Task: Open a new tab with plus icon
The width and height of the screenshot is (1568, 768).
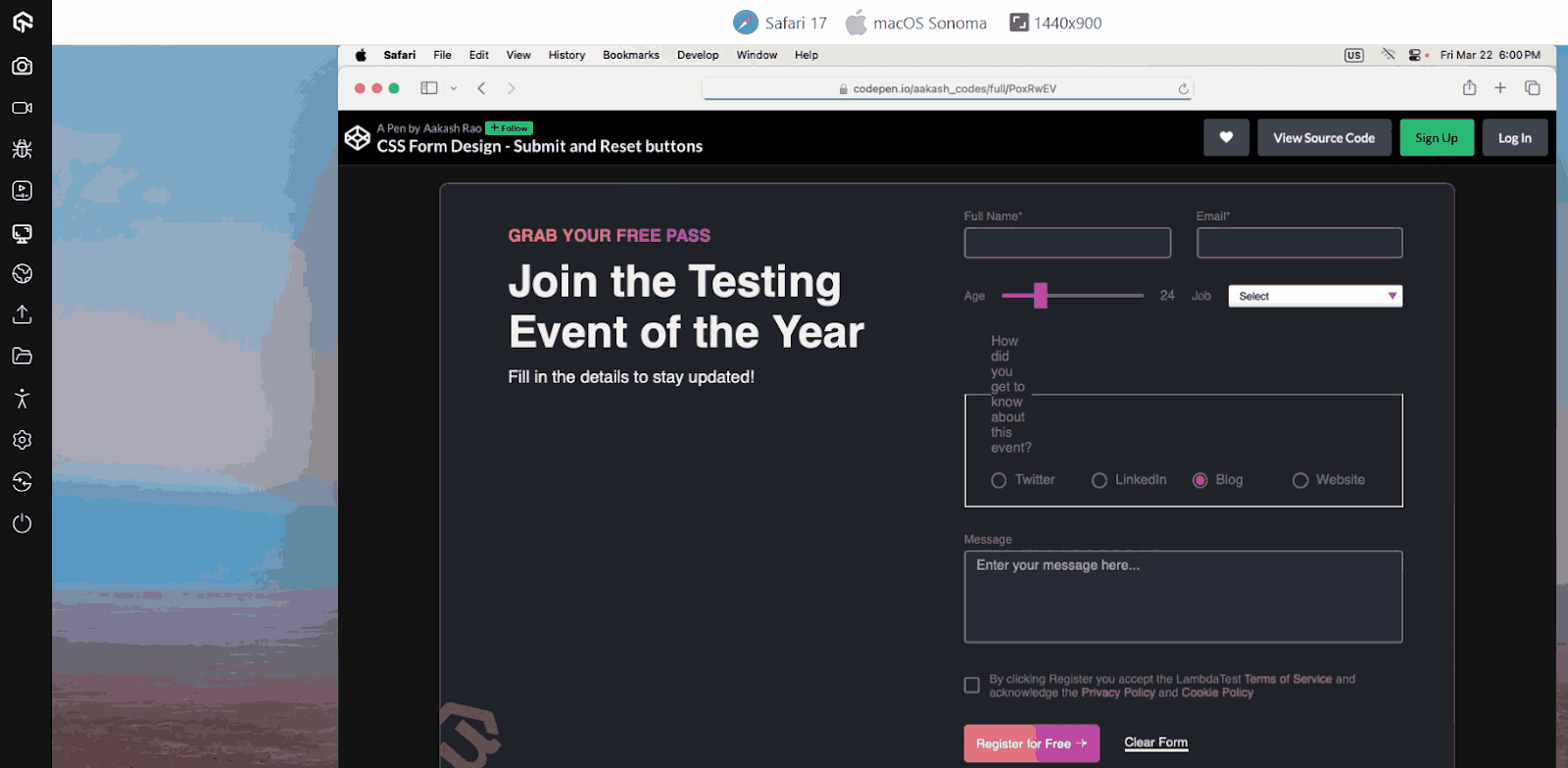Action: pos(1500,88)
